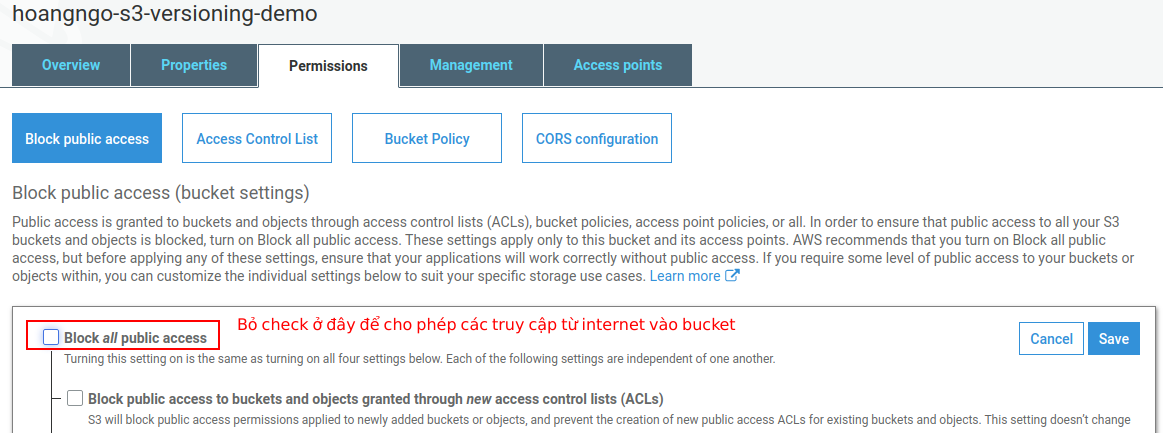Screen dimensions: 1163x433
Task: Open the Access points tab
Action: [618, 65]
